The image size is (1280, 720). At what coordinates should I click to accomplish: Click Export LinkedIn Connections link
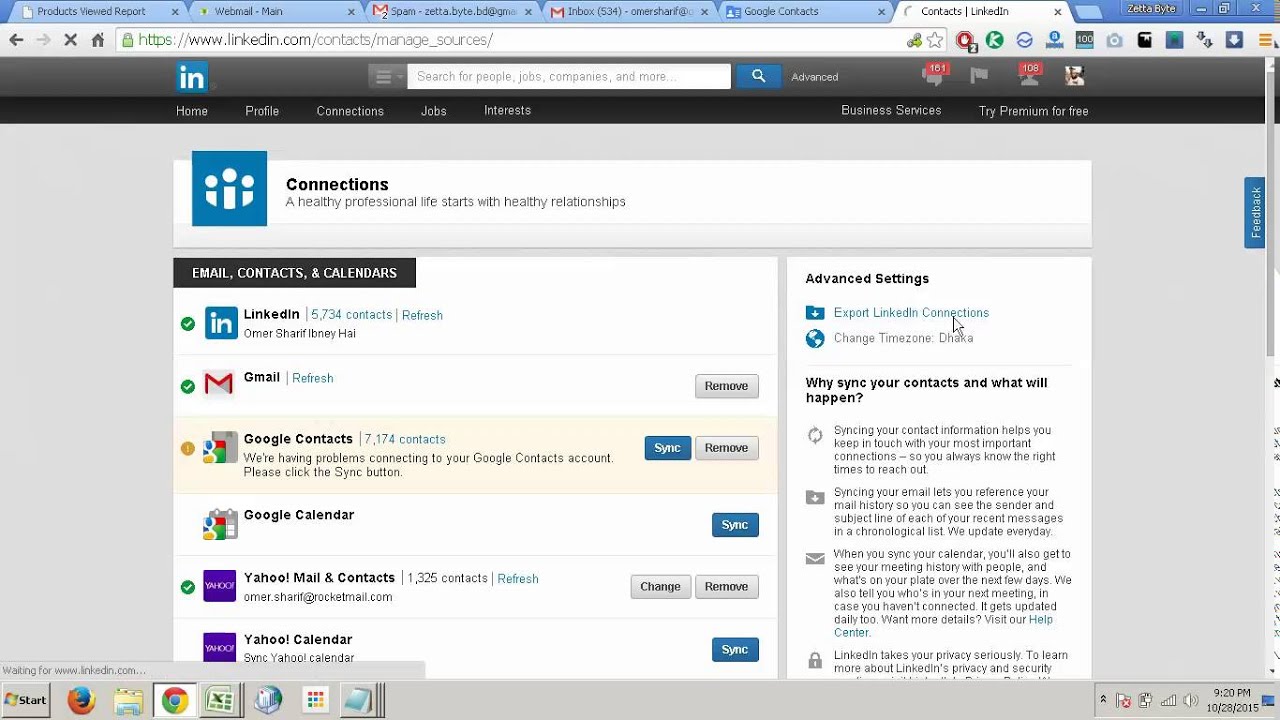(911, 313)
